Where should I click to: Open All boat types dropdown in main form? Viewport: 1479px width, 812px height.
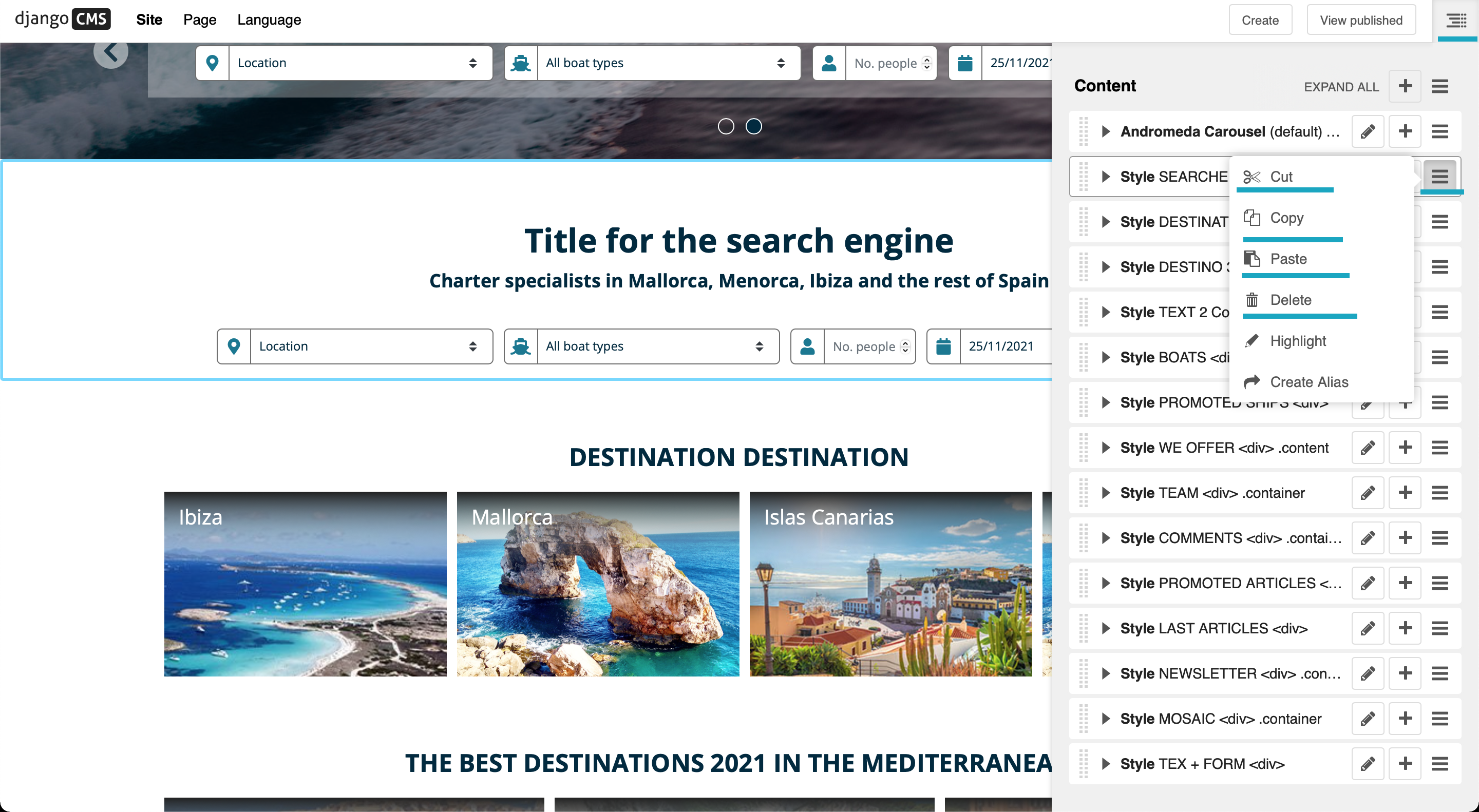(658, 346)
